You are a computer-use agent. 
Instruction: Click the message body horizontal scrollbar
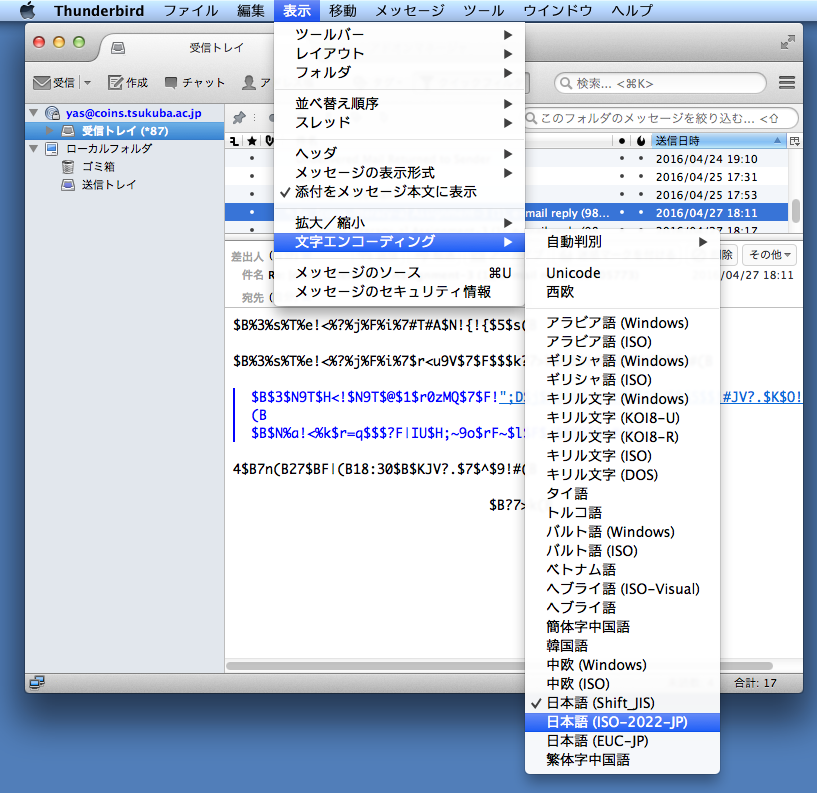coord(499,666)
